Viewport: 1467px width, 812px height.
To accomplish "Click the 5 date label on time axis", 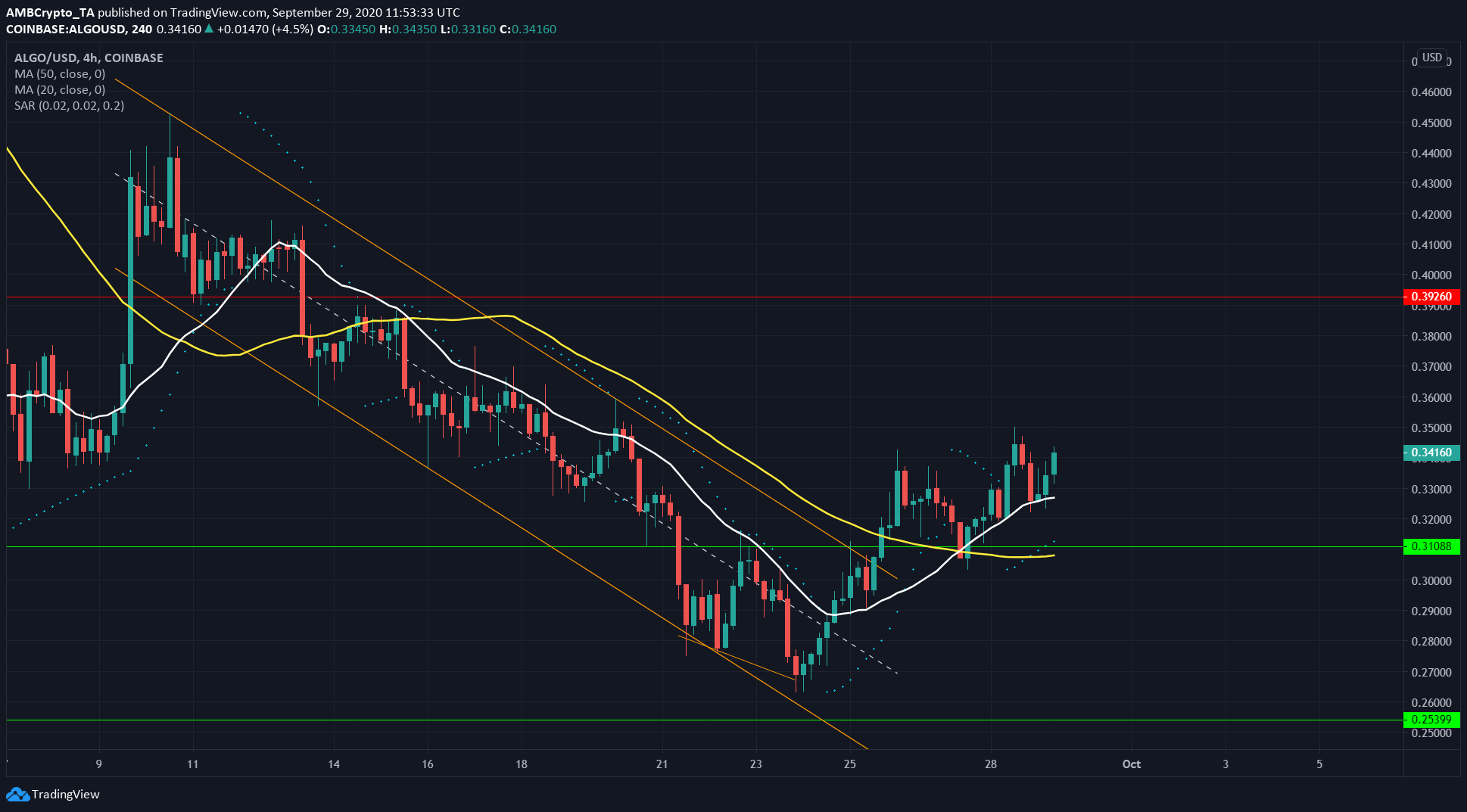I will [x=1319, y=764].
